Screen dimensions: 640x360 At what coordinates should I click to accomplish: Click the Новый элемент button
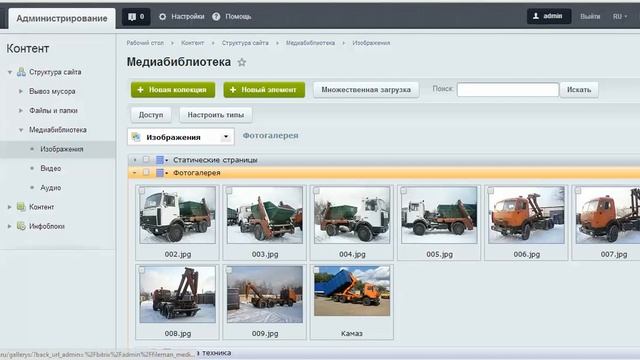(x=264, y=90)
